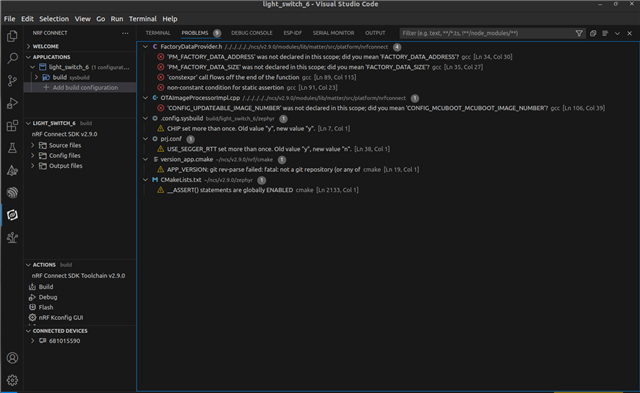Switch to the ESP-IDF tab

pyautogui.click(x=292, y=33)
